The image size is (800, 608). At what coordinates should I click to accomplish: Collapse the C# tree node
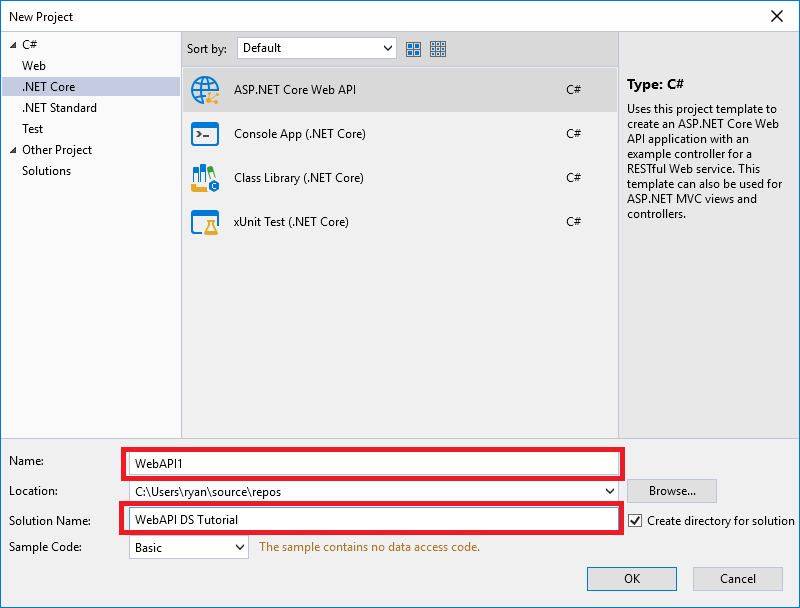[12, 45]
